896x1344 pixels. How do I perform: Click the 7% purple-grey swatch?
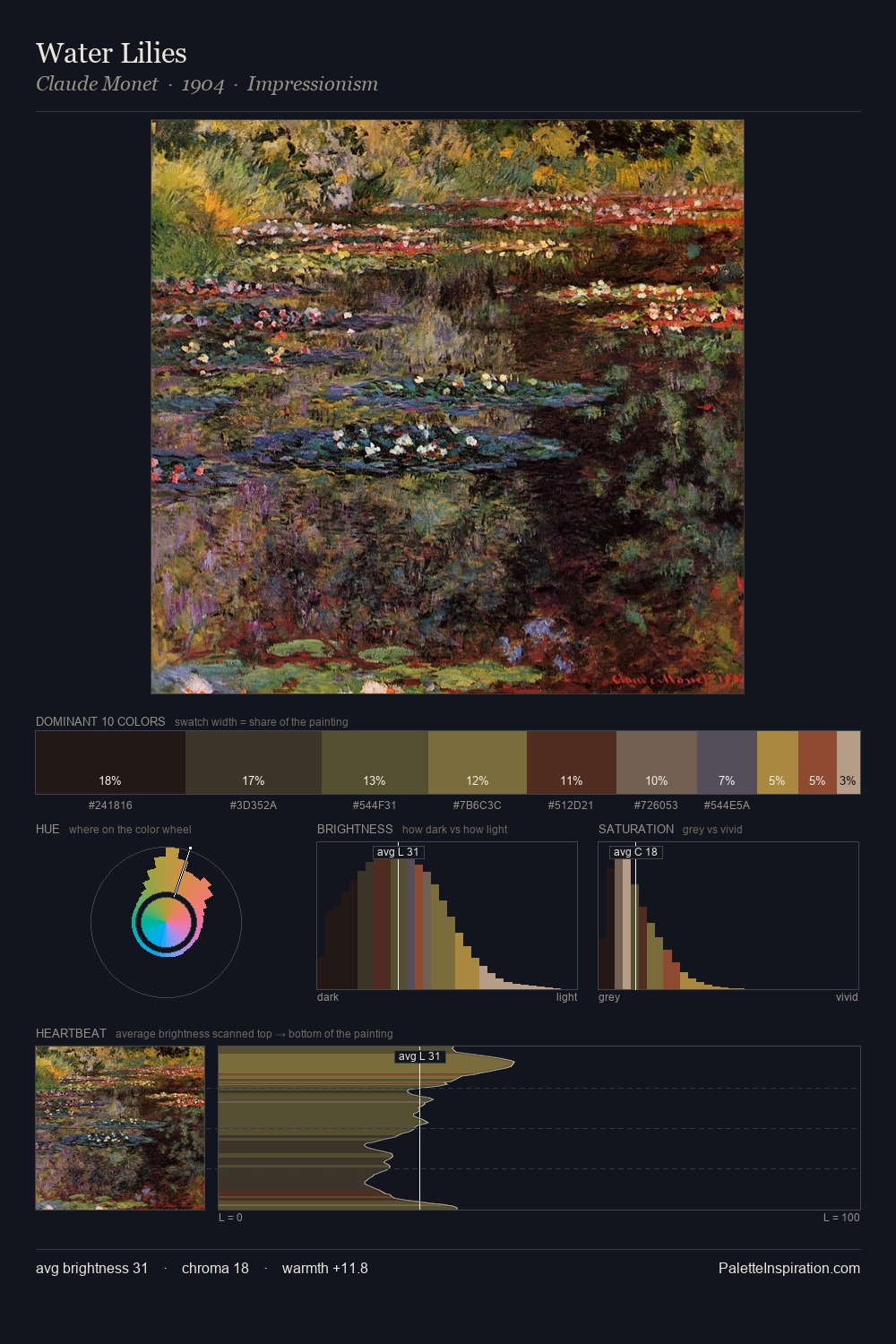point(727,762)
